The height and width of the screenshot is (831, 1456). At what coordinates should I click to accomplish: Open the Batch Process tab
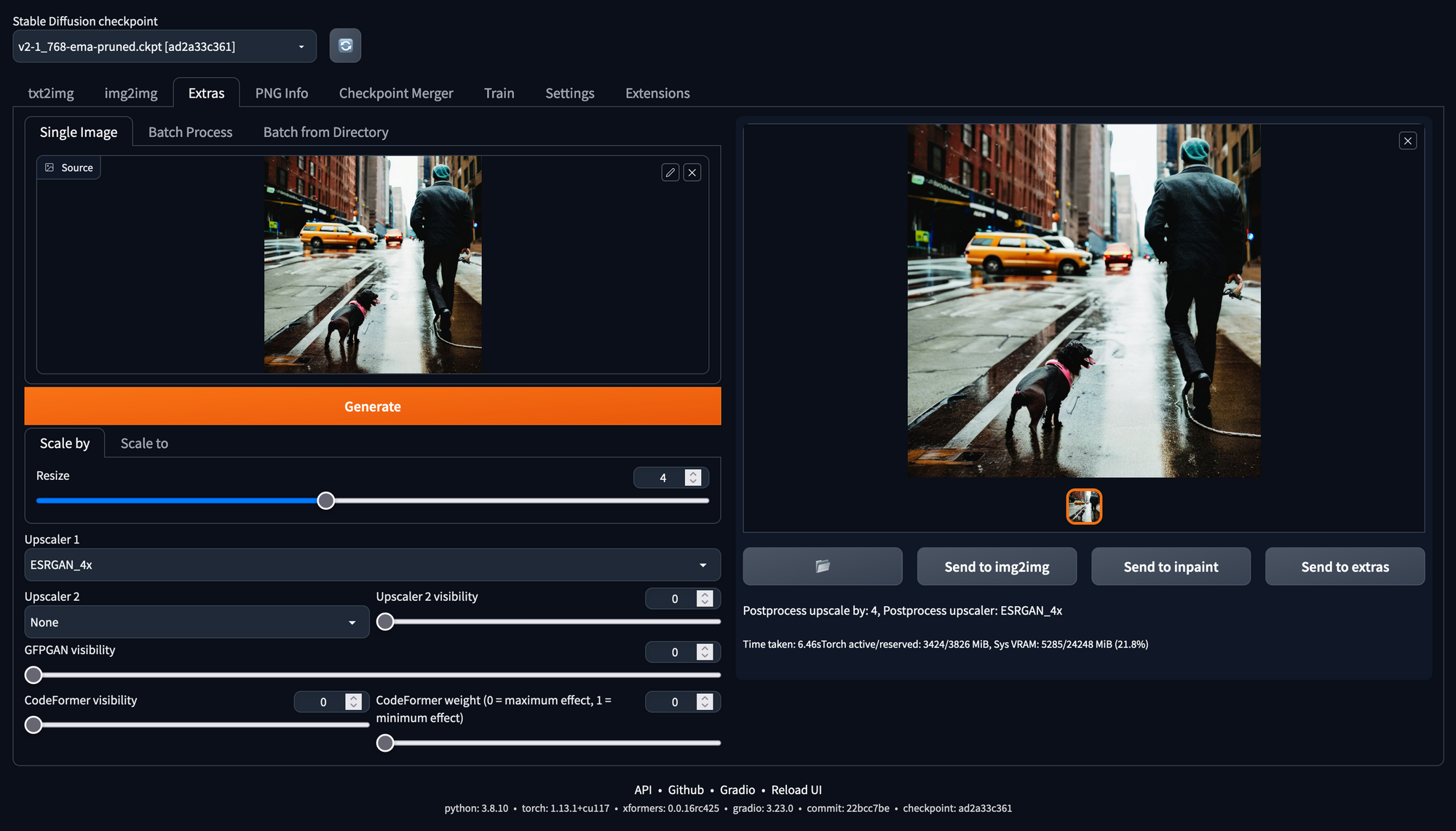[x=190, y=133]
